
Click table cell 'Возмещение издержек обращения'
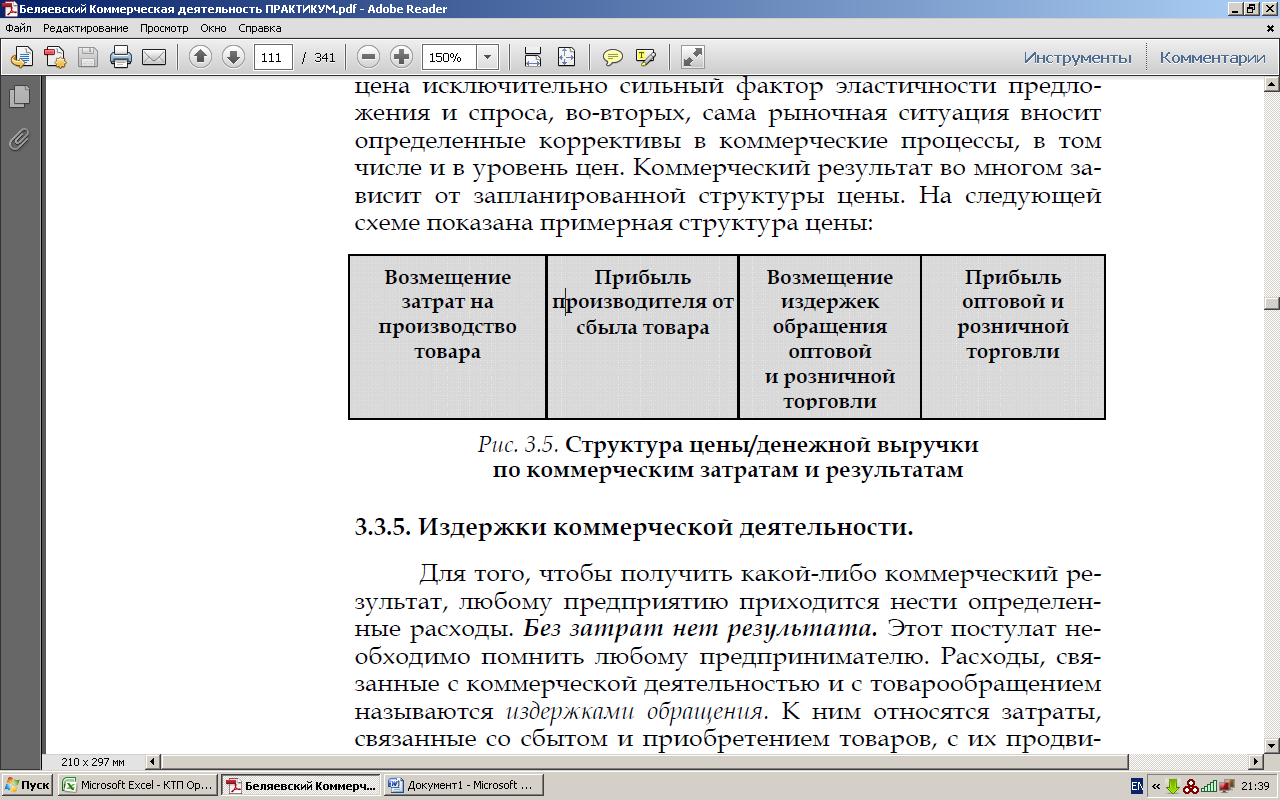point(830,336)
